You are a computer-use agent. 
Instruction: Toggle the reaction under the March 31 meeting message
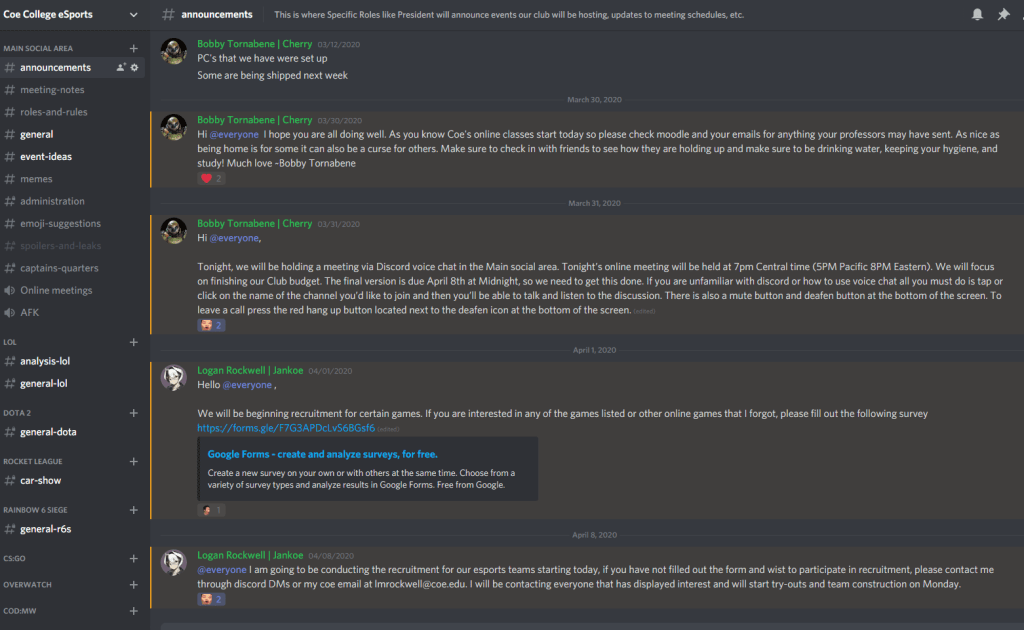[x=211, y=325]
